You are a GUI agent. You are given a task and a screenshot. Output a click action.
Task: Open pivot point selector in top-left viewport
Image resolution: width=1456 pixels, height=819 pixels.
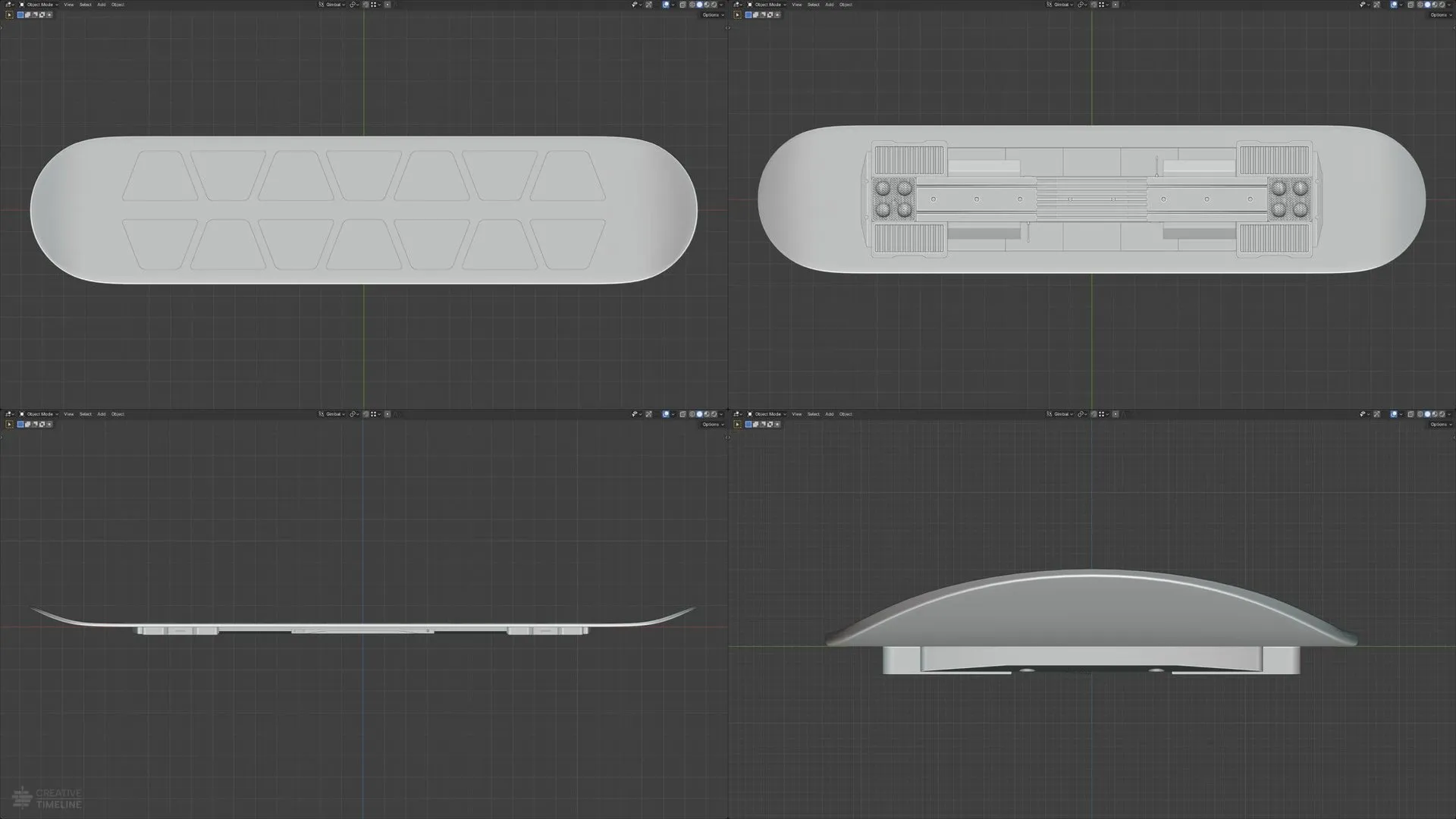[x=353, y=5]
